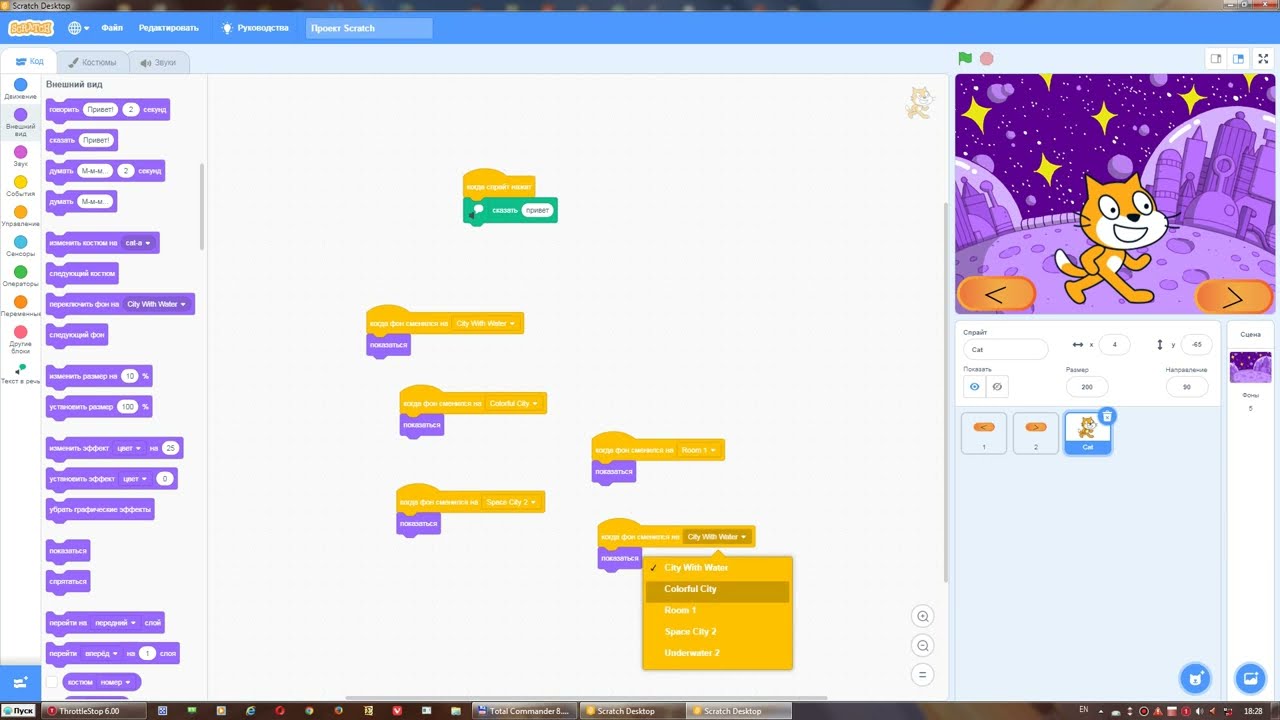Choose Underwater 2 in the dropdown list
This screenshot has height=720, width=1280.
pos(717,653)
